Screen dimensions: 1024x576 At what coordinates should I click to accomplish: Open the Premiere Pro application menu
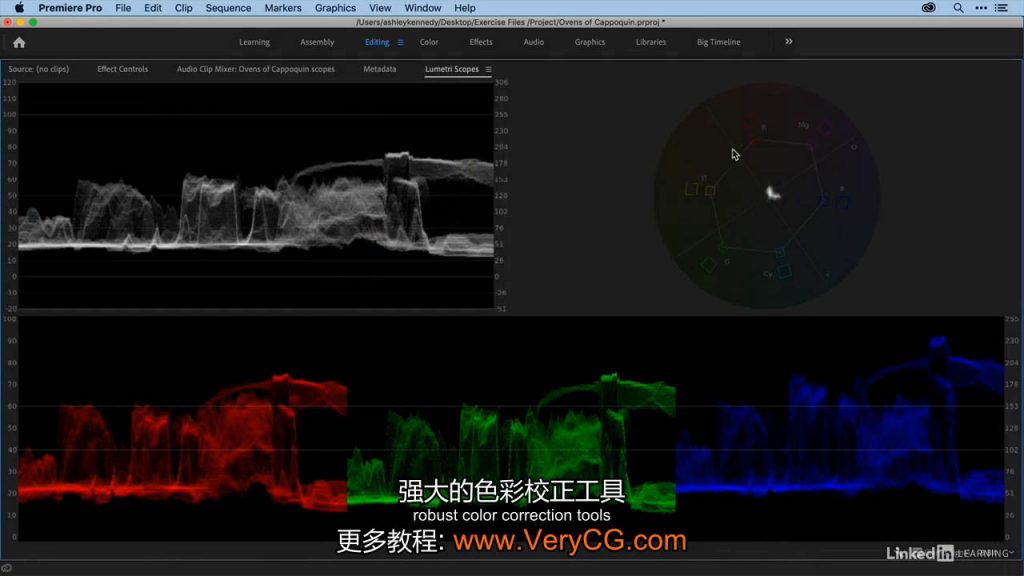tap(70, 8)
